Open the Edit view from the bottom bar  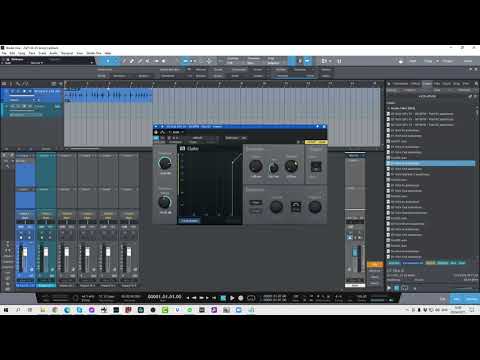click(443, 299)
